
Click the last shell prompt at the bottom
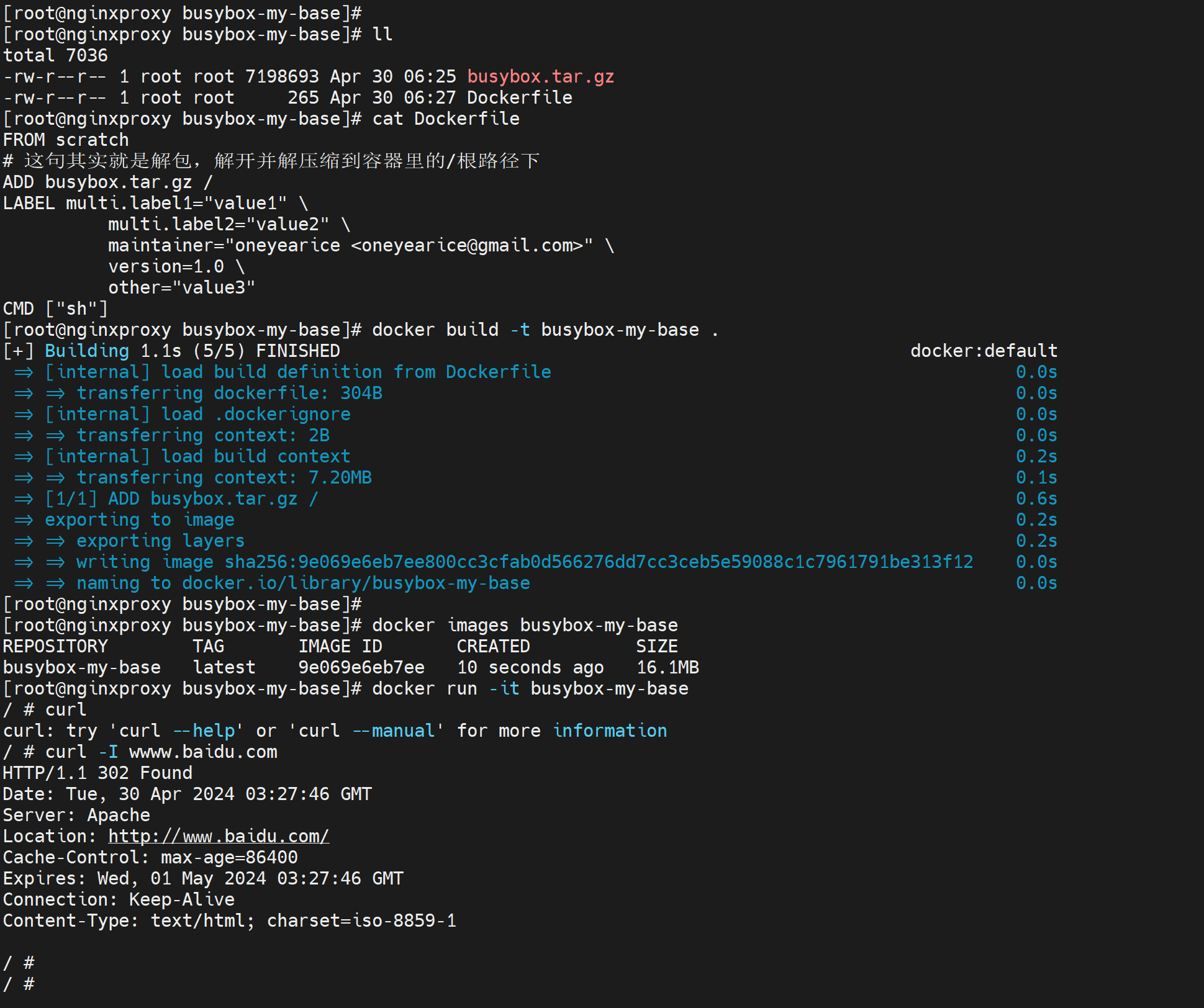(x=19, y=984)
